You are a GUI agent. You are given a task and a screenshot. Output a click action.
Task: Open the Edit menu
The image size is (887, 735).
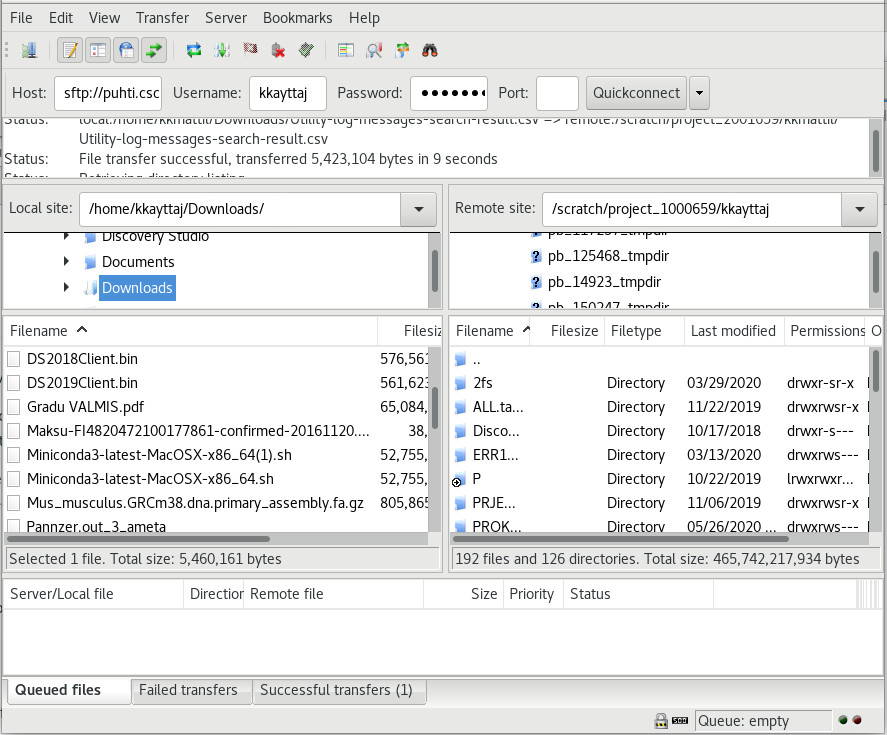pos(61,18)
